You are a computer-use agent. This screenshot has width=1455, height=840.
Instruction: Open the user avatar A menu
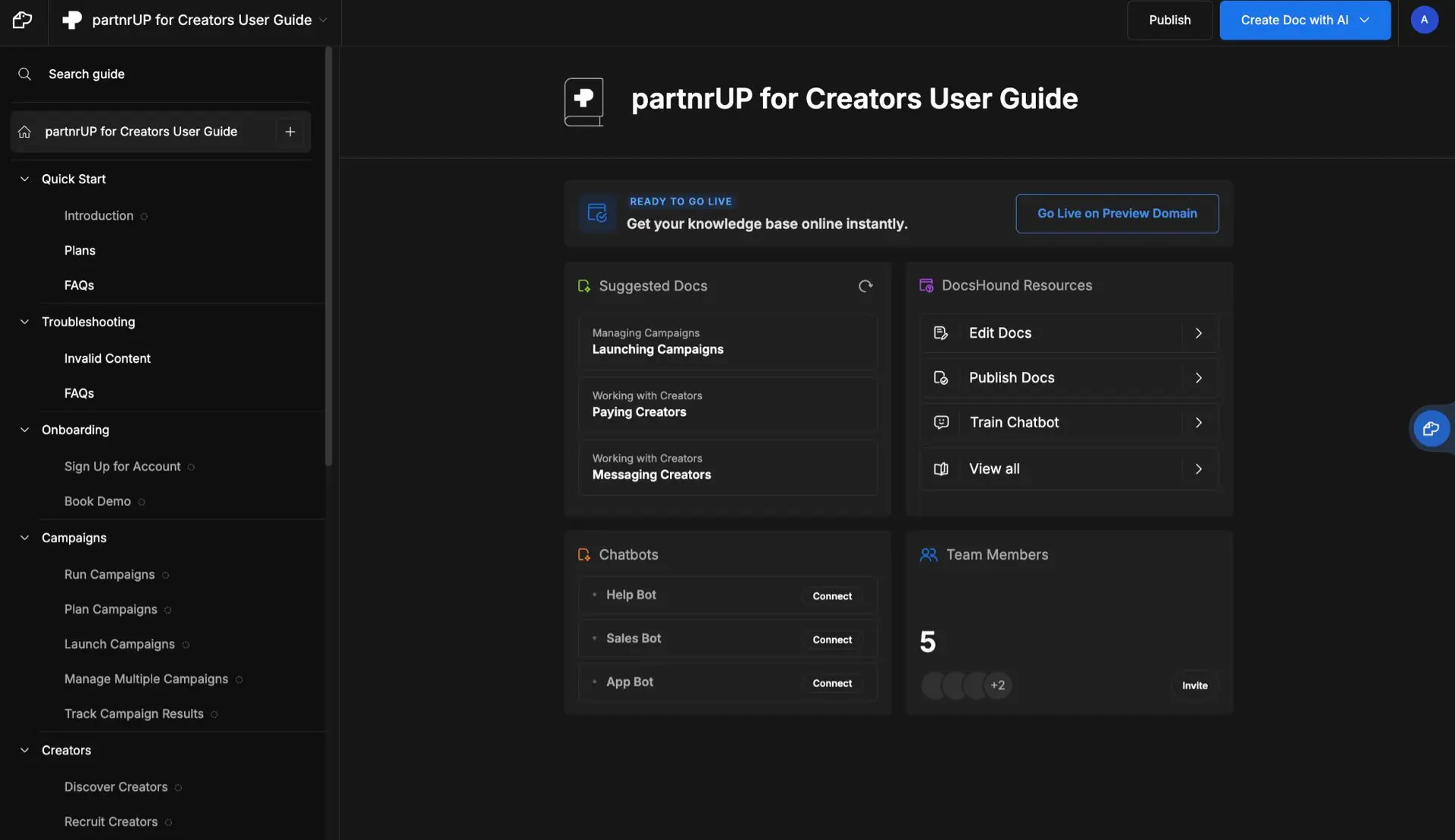pyautogui.click(x=1424, y=20)
